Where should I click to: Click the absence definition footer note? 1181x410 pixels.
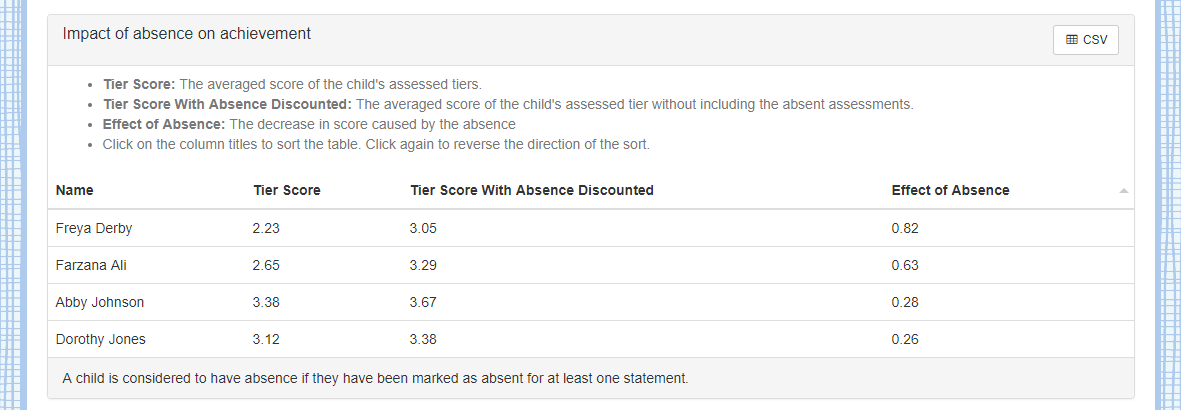(375, 378)
